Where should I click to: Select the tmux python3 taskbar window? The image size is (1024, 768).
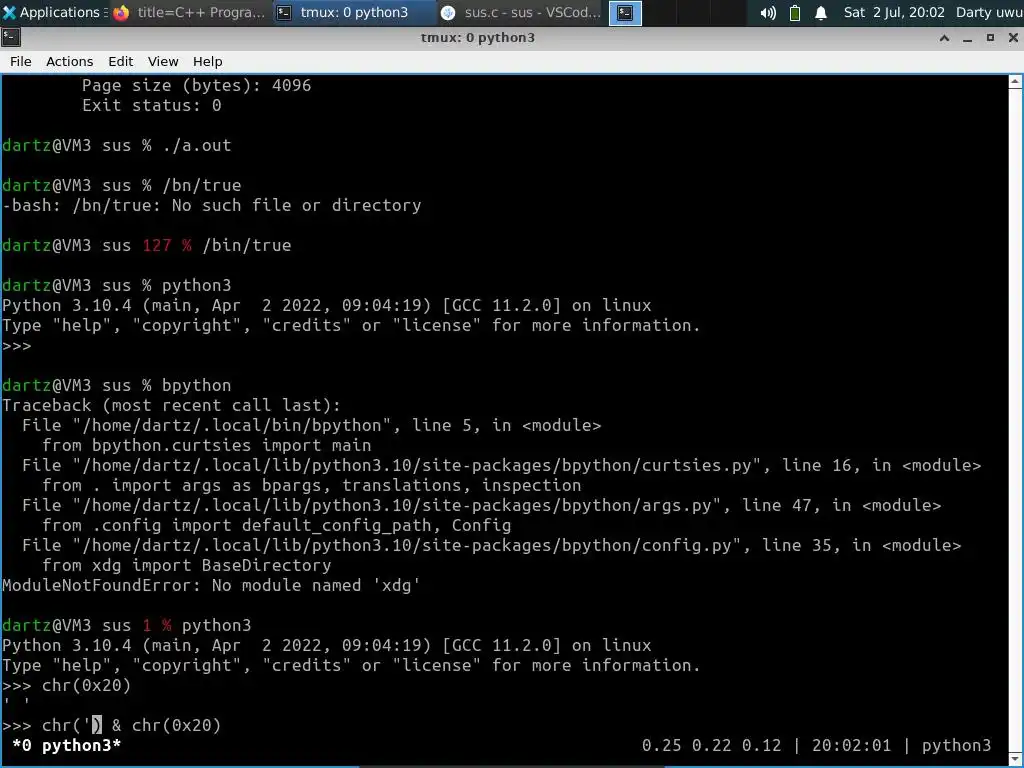353,12
